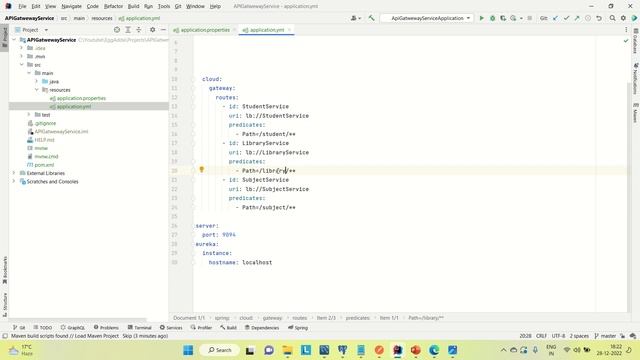
Task: Open PowerPoint from taskbar
Action: point(416,350)
